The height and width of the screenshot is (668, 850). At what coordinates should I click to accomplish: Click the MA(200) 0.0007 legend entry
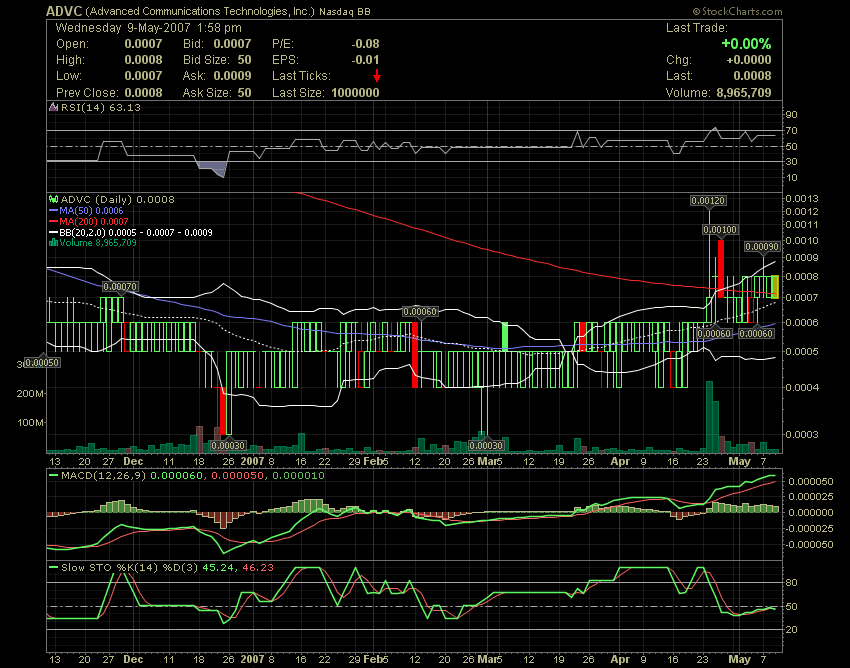[x=93, y=221]
